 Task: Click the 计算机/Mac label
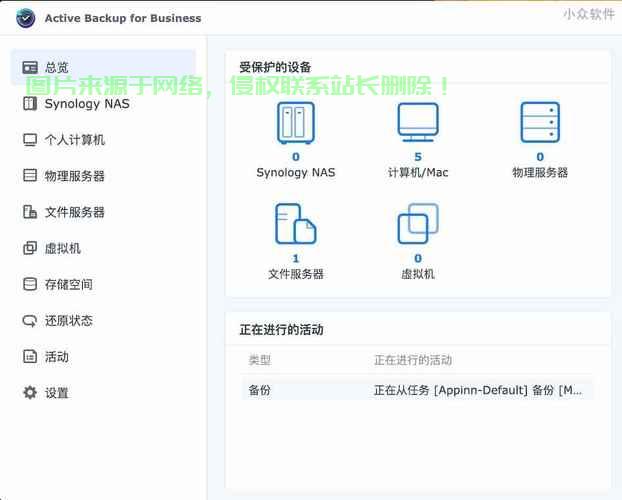pyautogui.click(x=418, y=173)
